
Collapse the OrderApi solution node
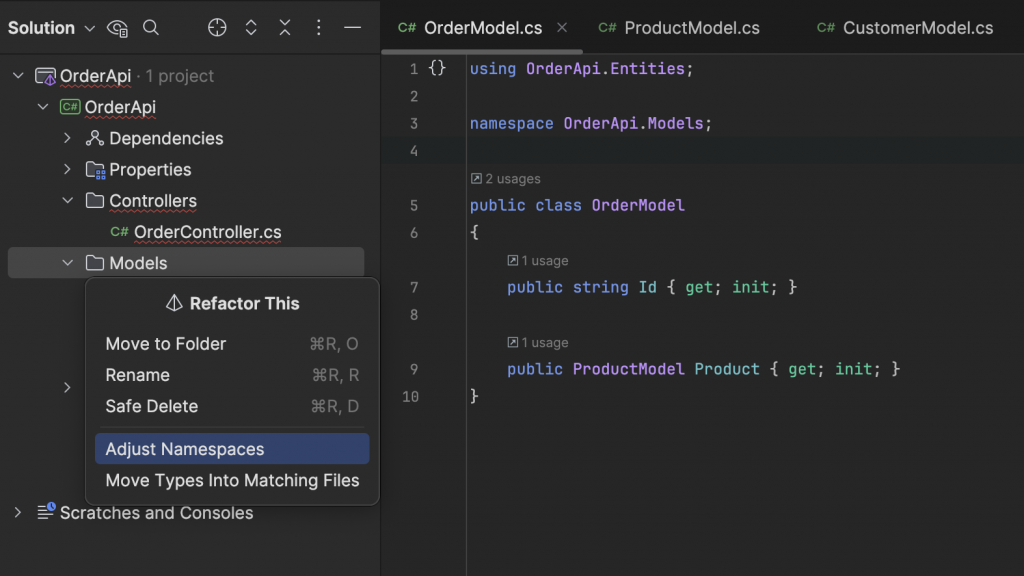click(x=18, y=76)
